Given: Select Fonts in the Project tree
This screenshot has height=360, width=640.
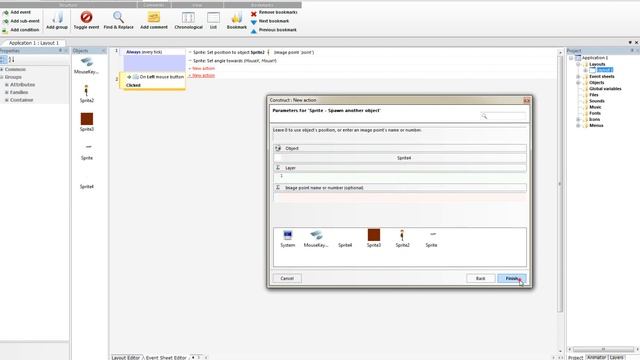Looking at the screenshot, I should pyautogui.click(x=595, y=113).
